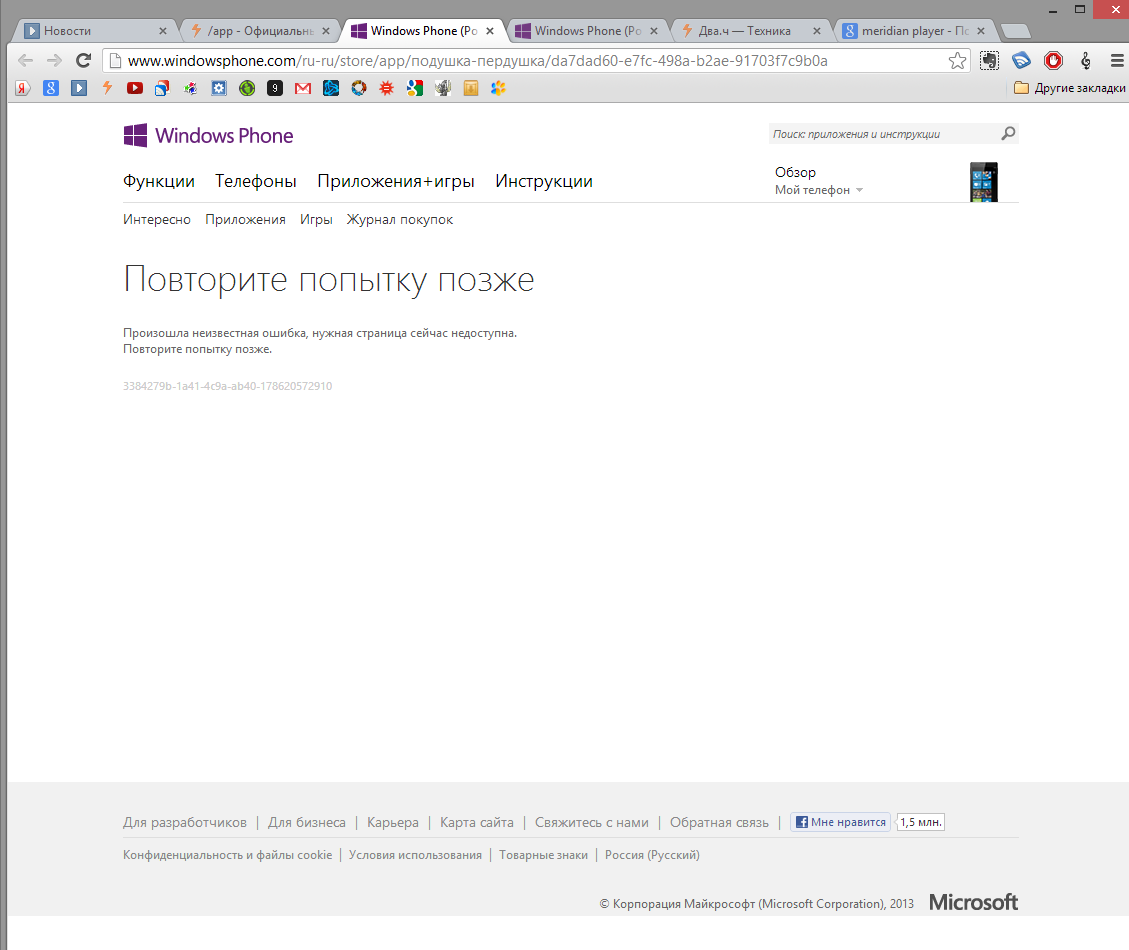Click the Evernote clipper extension icon

click(989, 61)
